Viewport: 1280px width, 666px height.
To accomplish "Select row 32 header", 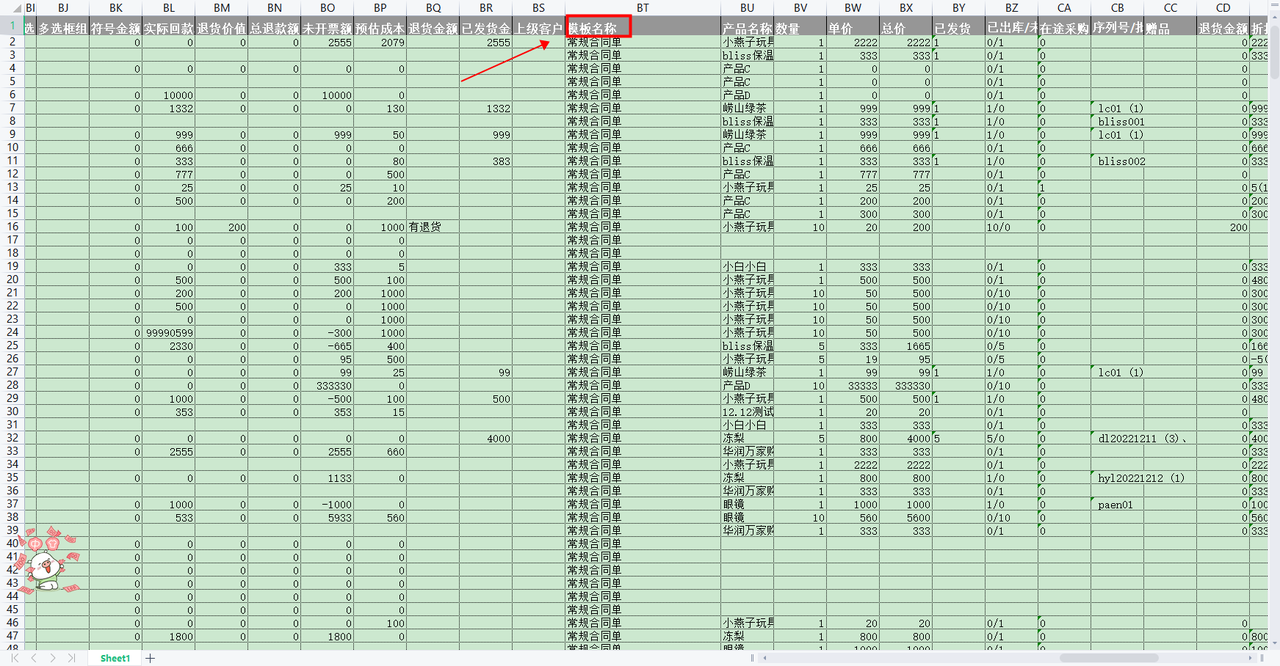I will pyautogui.click(x=11, y=437).
